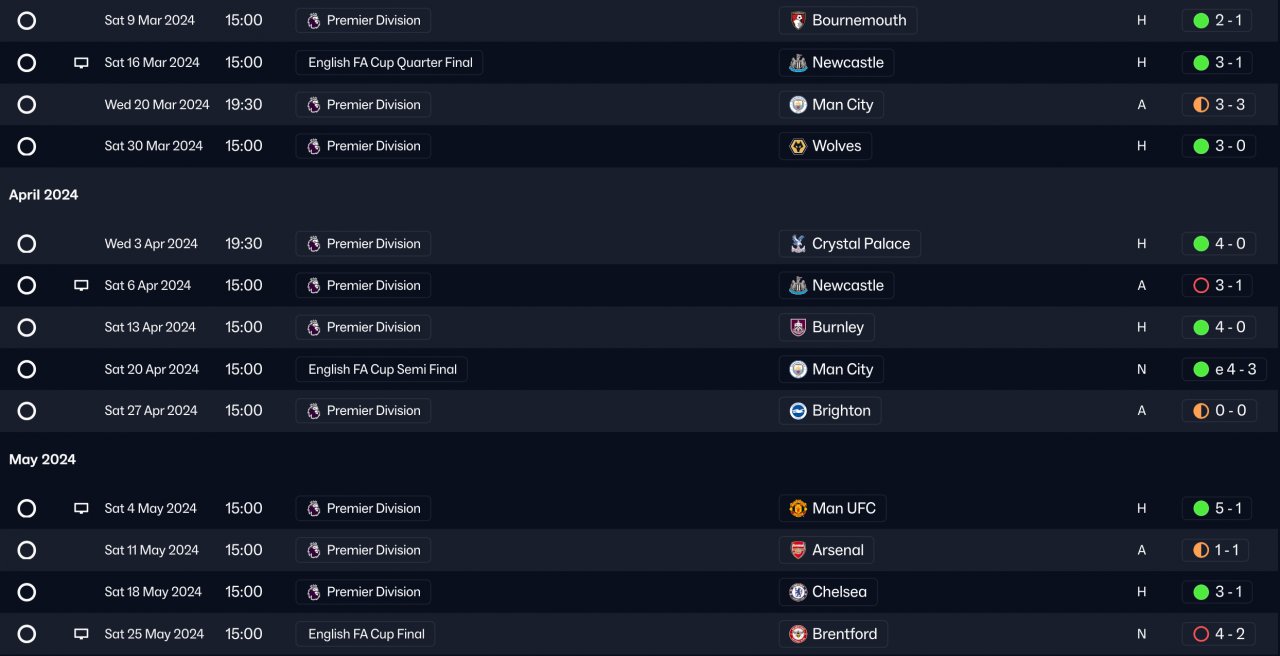Screen dimensions: 1280x656
Task: Select the radio circle for 13 Apr Burnley match
Action: [27, 327]
